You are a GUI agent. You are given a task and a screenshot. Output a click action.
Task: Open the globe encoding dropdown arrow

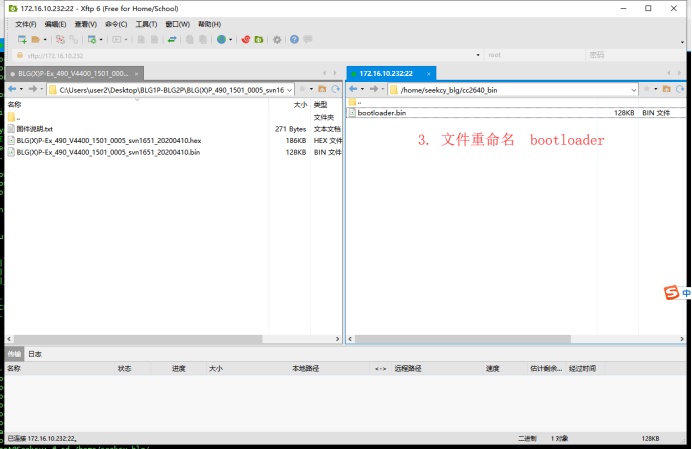pos(230,40)
